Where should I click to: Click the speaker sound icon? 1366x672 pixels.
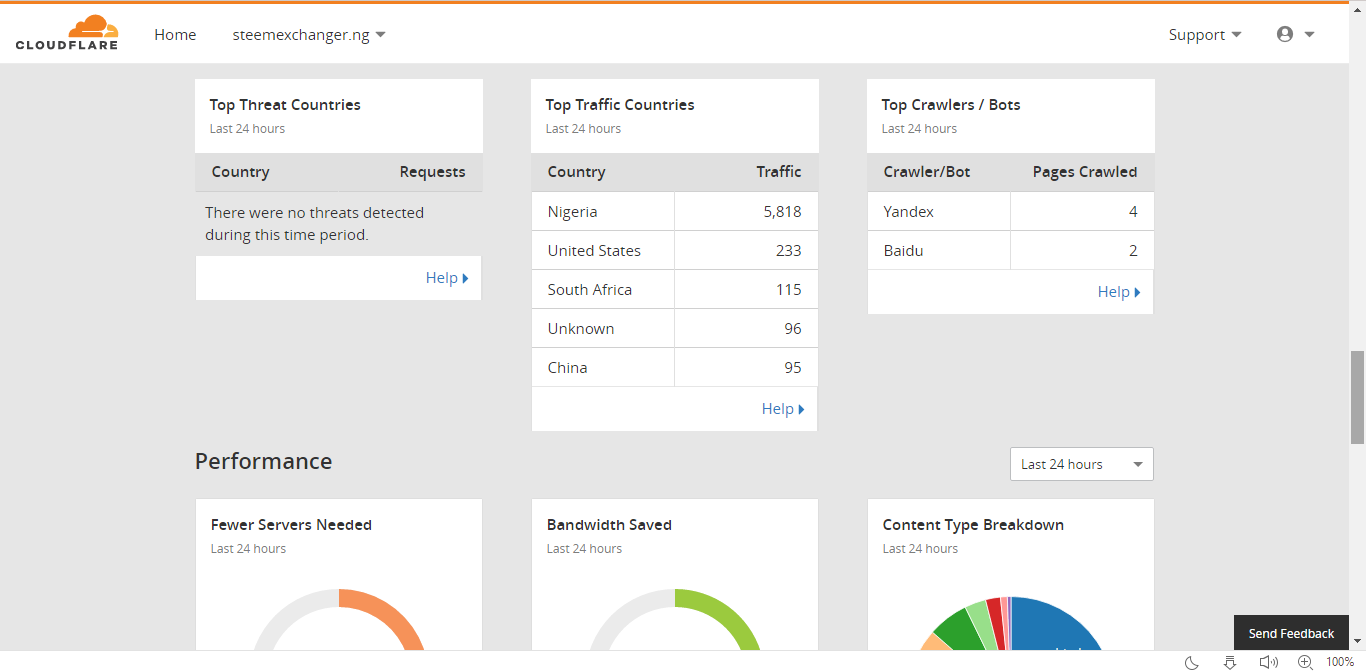pos(1268,662)
